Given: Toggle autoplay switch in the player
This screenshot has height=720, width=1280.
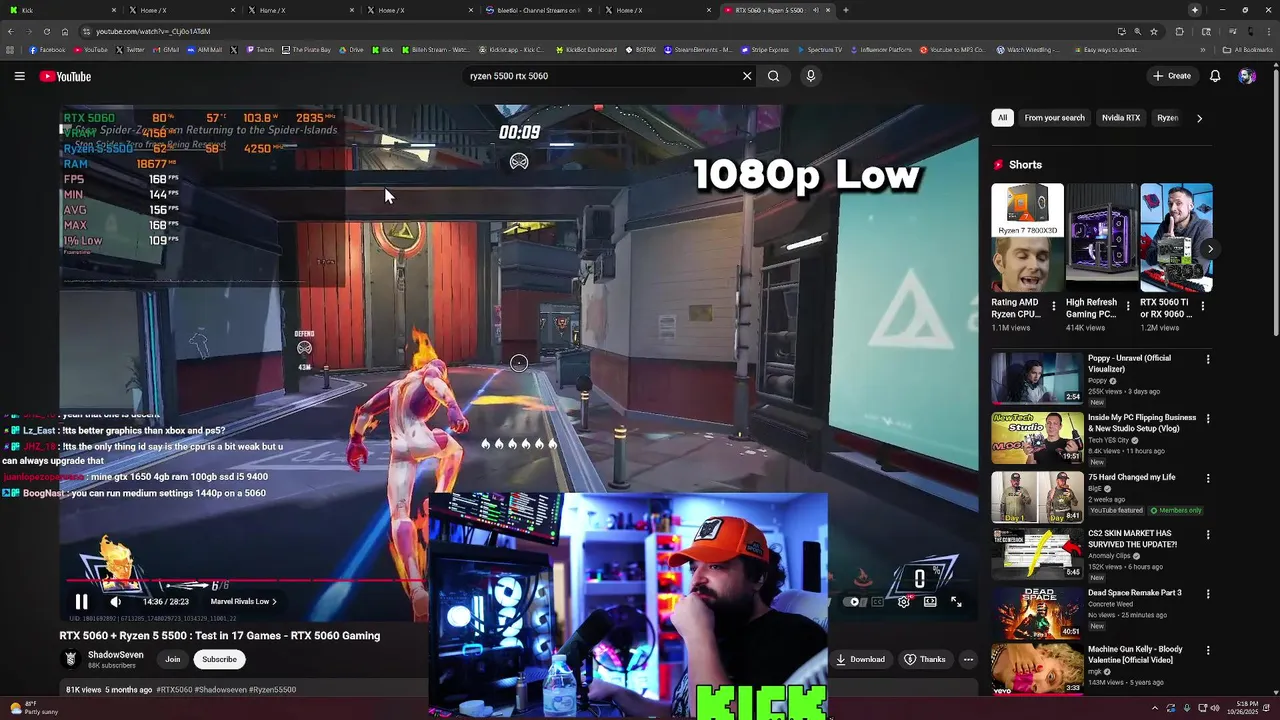Looking at the screenshot, I should click(853, 601).
